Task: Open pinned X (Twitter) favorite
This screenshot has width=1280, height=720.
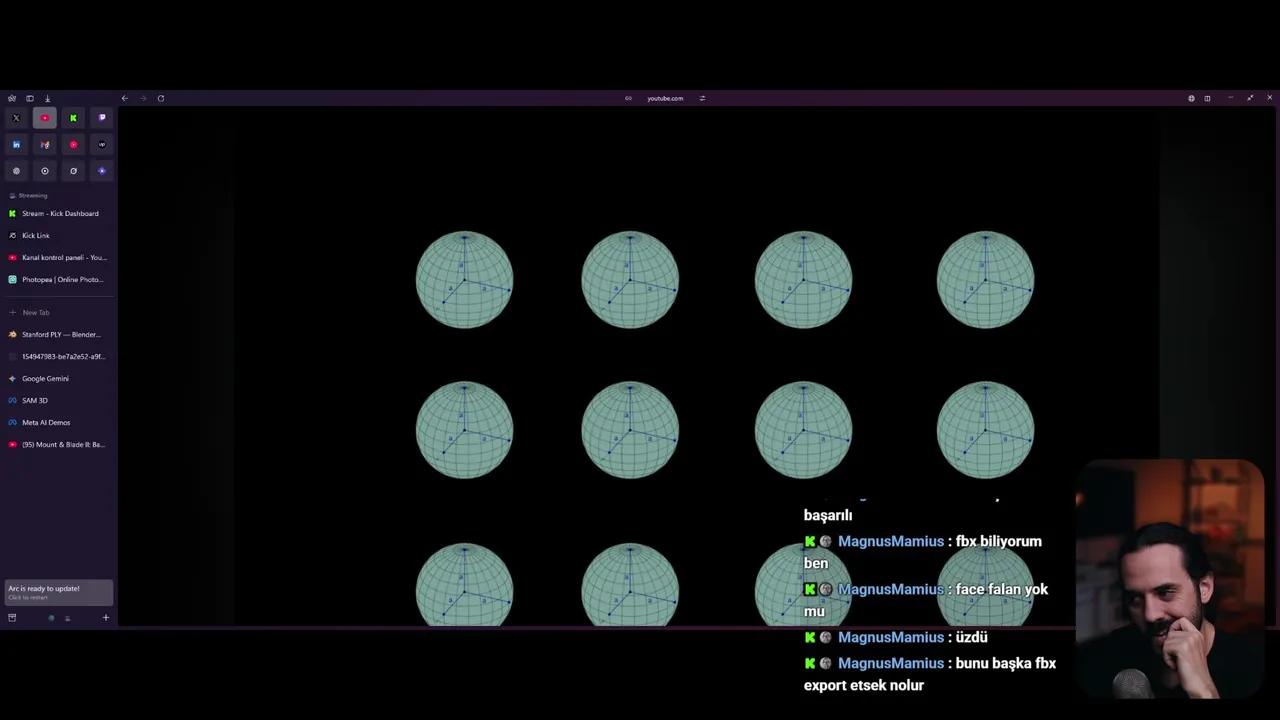Action: 16,118
